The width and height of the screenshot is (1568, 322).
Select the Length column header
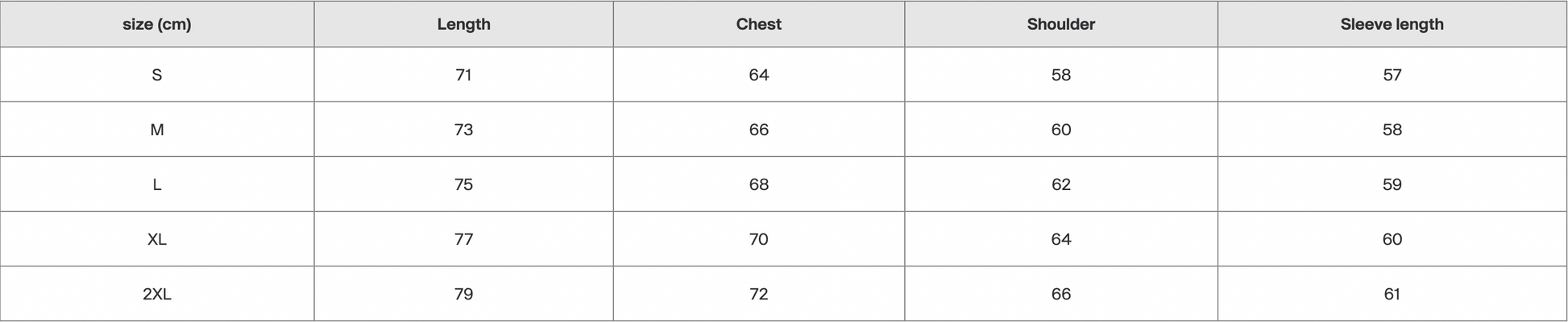(x=463, y=24)
